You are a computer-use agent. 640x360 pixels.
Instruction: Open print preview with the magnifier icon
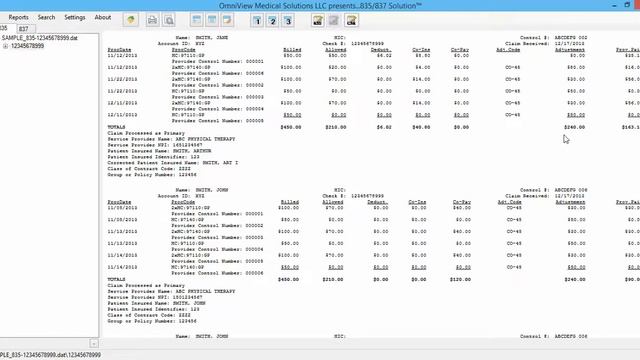(169, 20)
